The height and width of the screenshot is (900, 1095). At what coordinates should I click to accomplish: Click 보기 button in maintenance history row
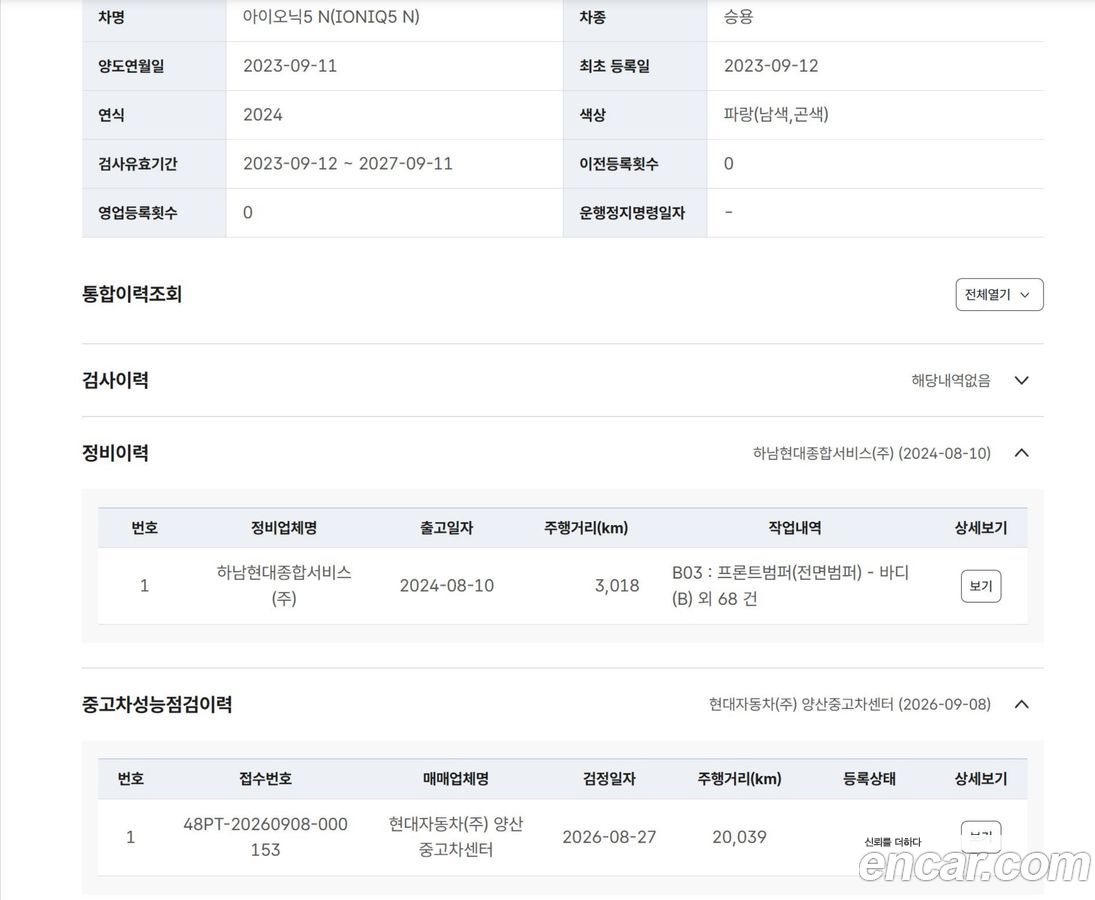(x=980, y=586)
